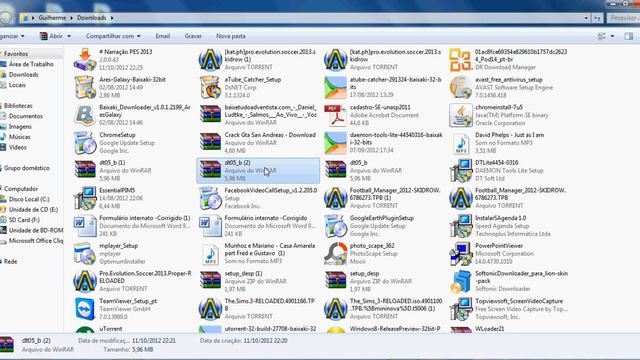Select the cadastro-SE-unasp2011 PDF icon
The image size is (640, 360).
(336, 115)
